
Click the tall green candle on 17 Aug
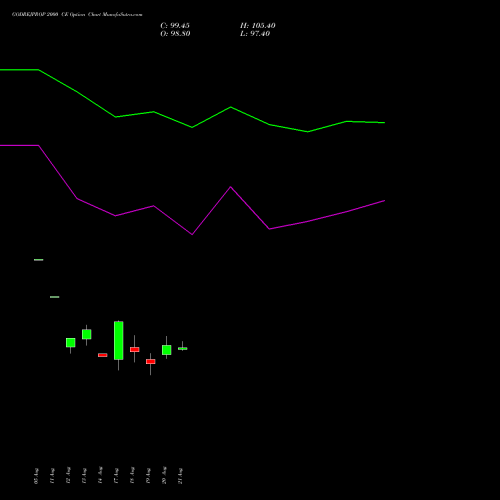tap(119, 340)
